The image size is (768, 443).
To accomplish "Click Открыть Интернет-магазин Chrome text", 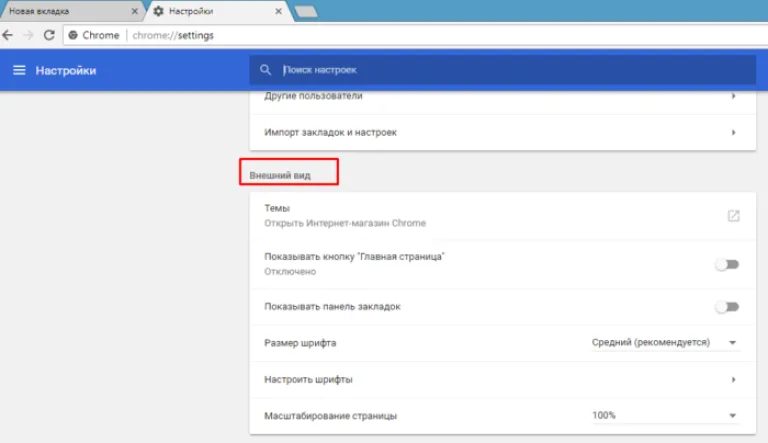I will 345,223.
